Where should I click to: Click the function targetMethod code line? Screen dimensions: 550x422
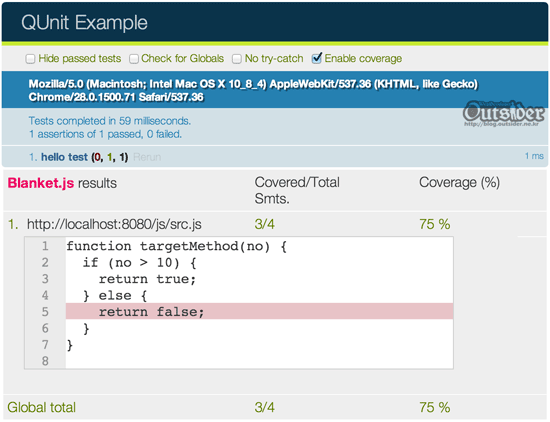[x=176, y=246]
